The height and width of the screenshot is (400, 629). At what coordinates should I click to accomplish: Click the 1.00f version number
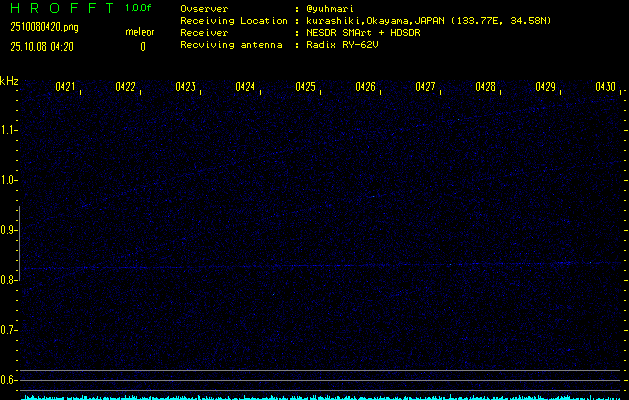coord(139,8)
